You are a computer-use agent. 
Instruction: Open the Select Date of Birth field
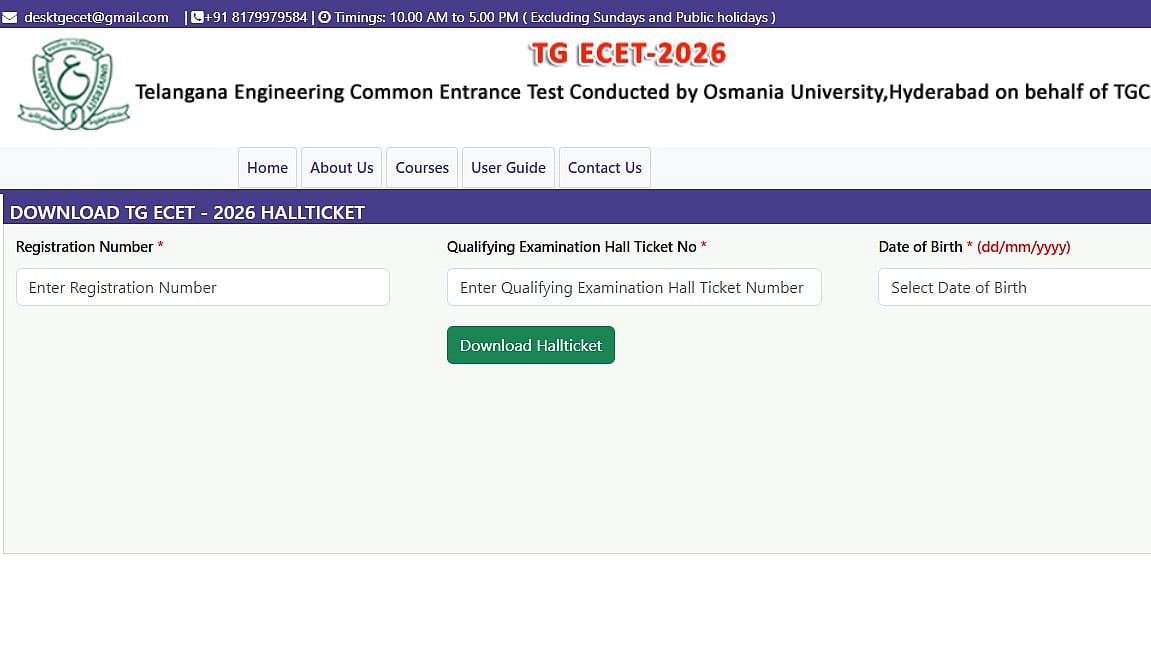tap(1014, 287)
